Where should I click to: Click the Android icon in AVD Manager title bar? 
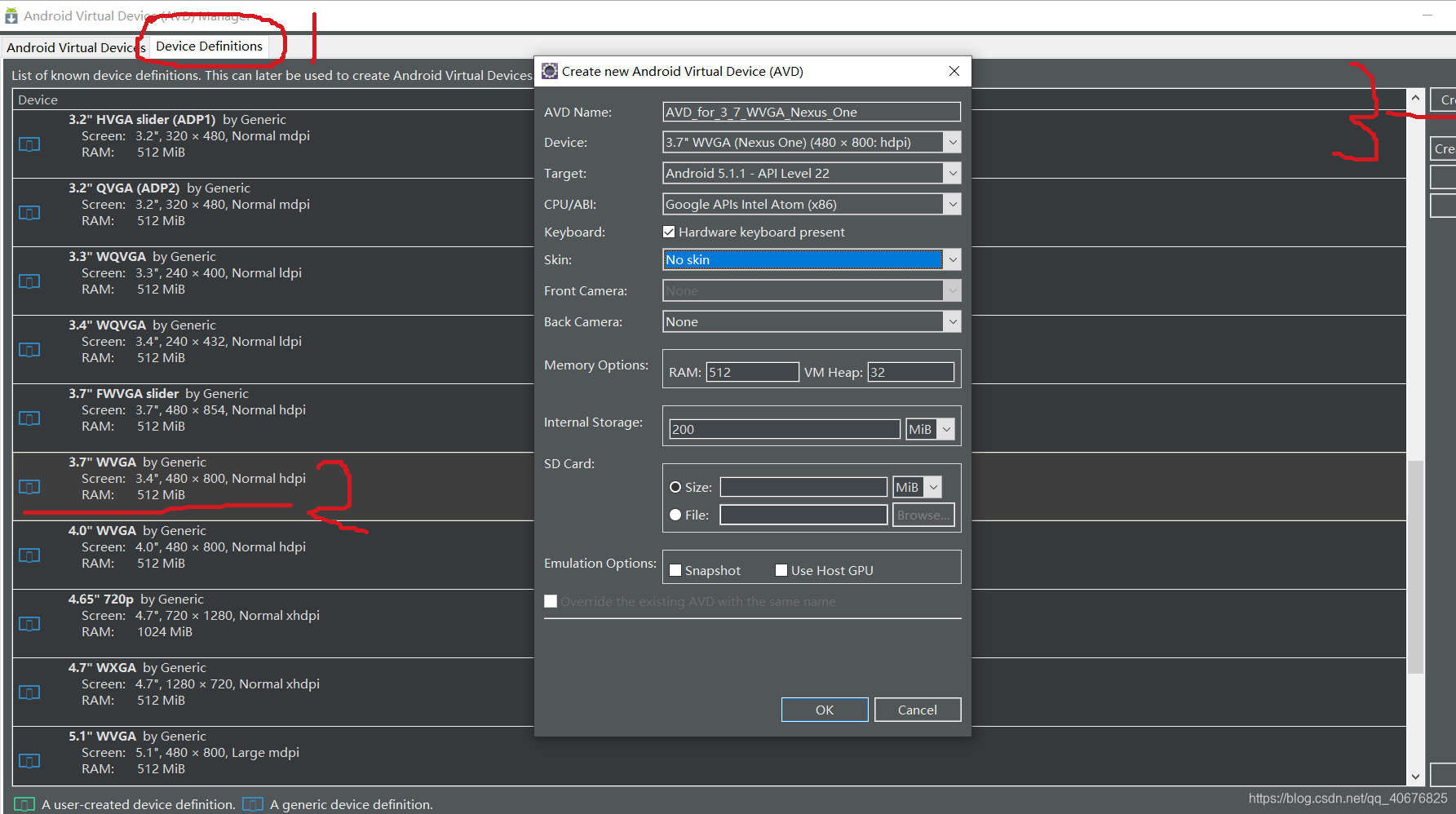[x=11, y=15]
